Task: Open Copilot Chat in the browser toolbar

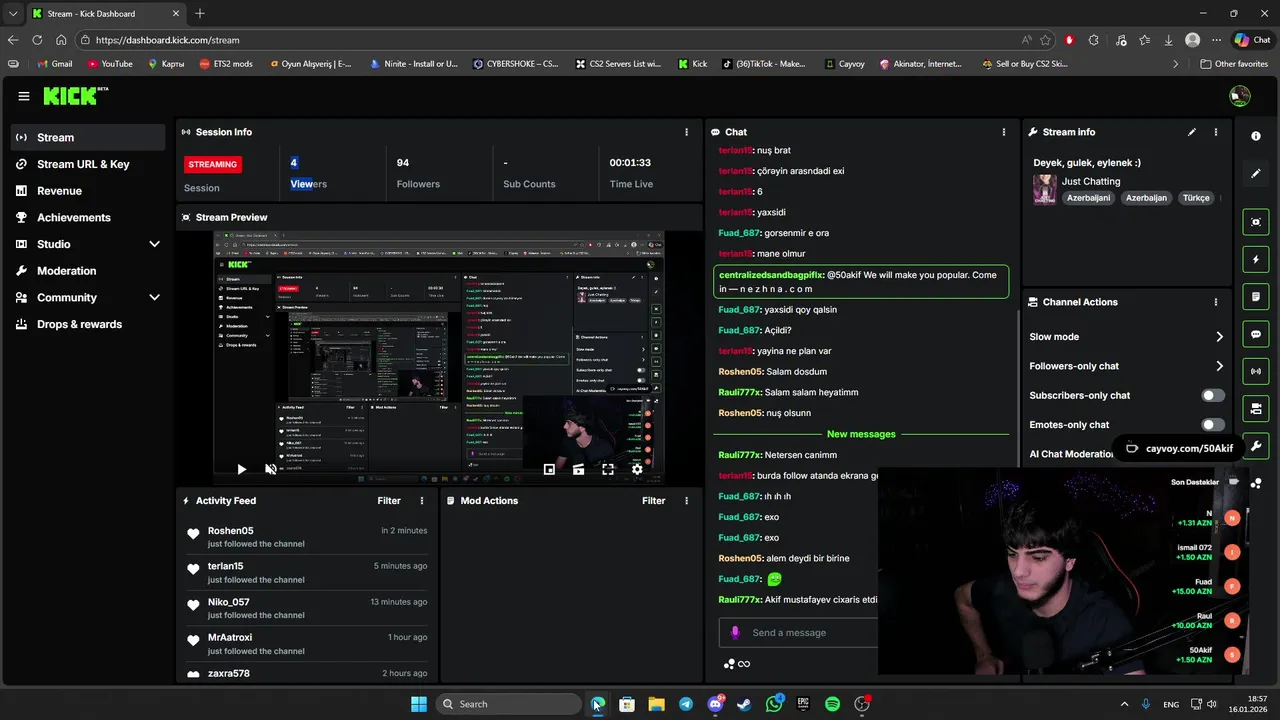Action: point(1253,40)
